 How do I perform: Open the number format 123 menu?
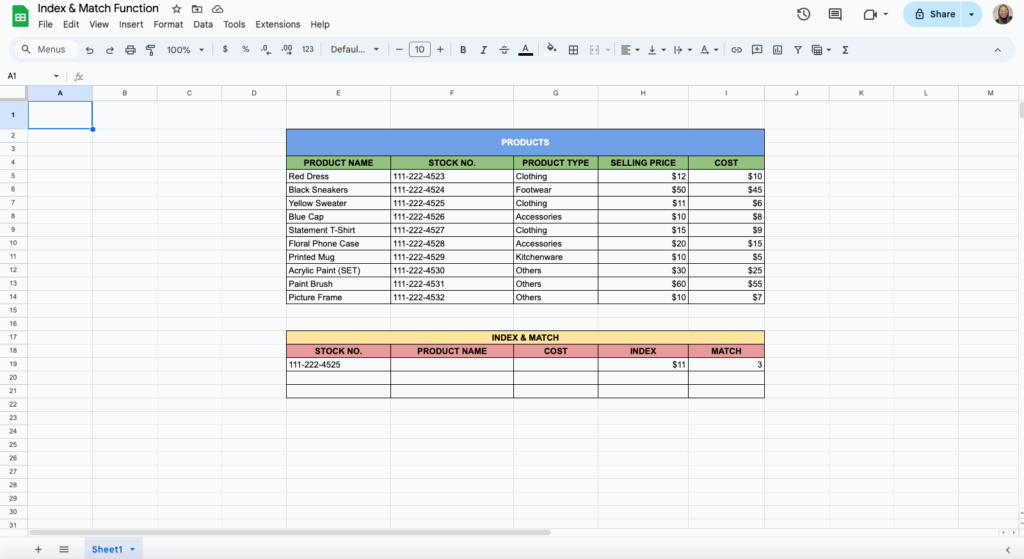(308, 49)
